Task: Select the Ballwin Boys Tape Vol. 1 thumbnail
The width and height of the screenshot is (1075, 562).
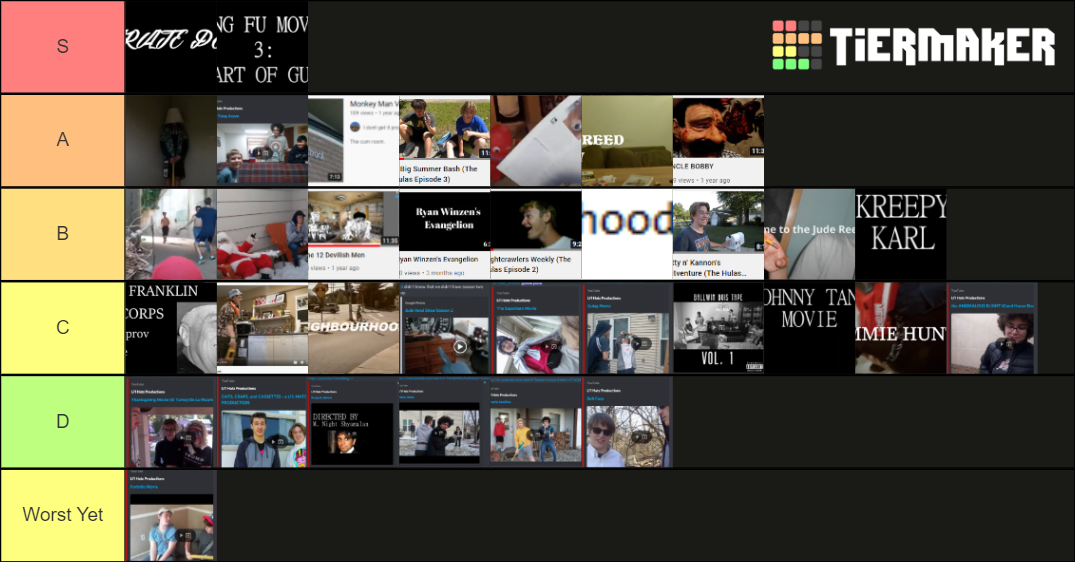Action: point(718,328)
